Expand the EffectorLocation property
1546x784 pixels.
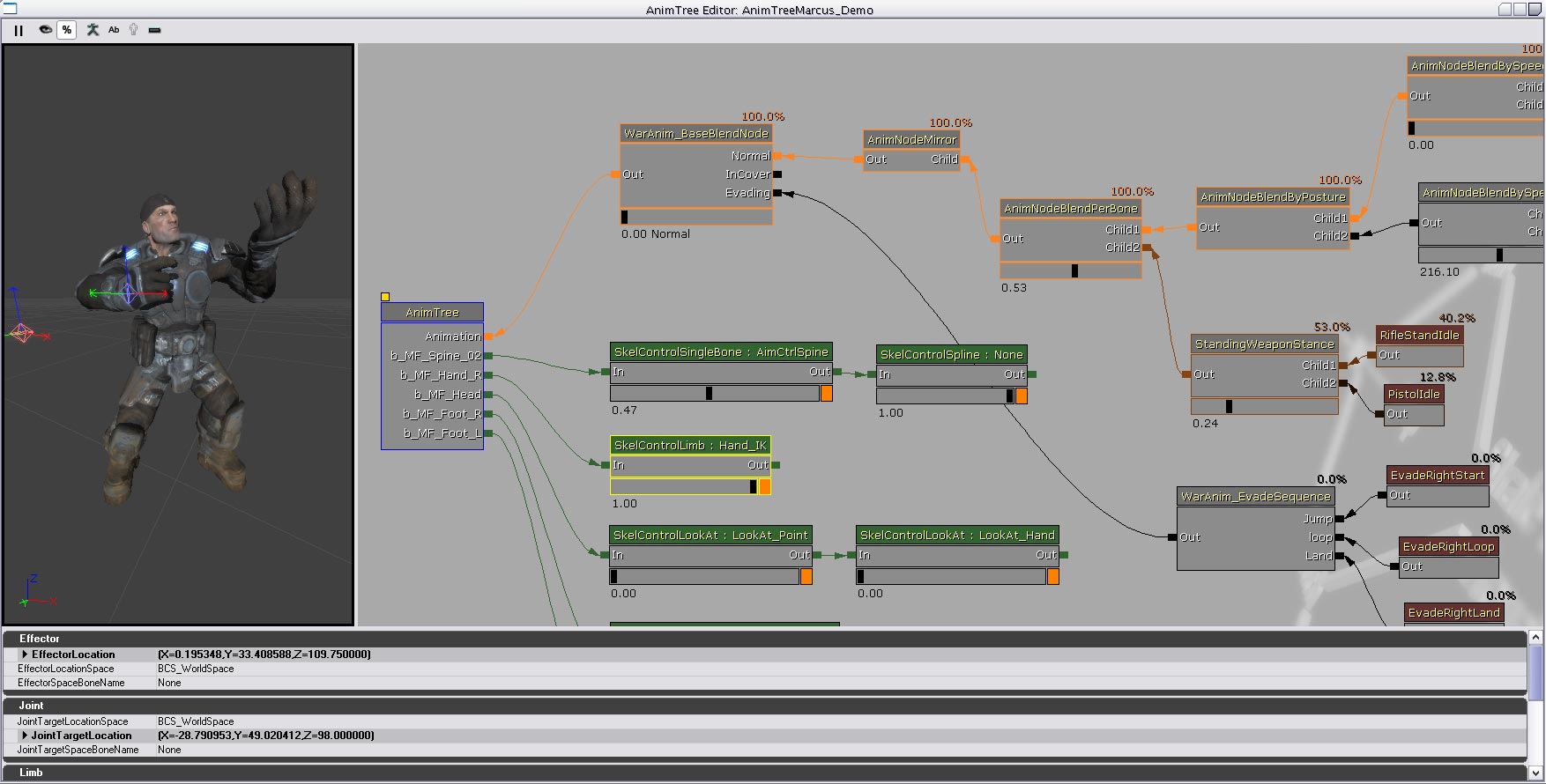click(25, 655)
